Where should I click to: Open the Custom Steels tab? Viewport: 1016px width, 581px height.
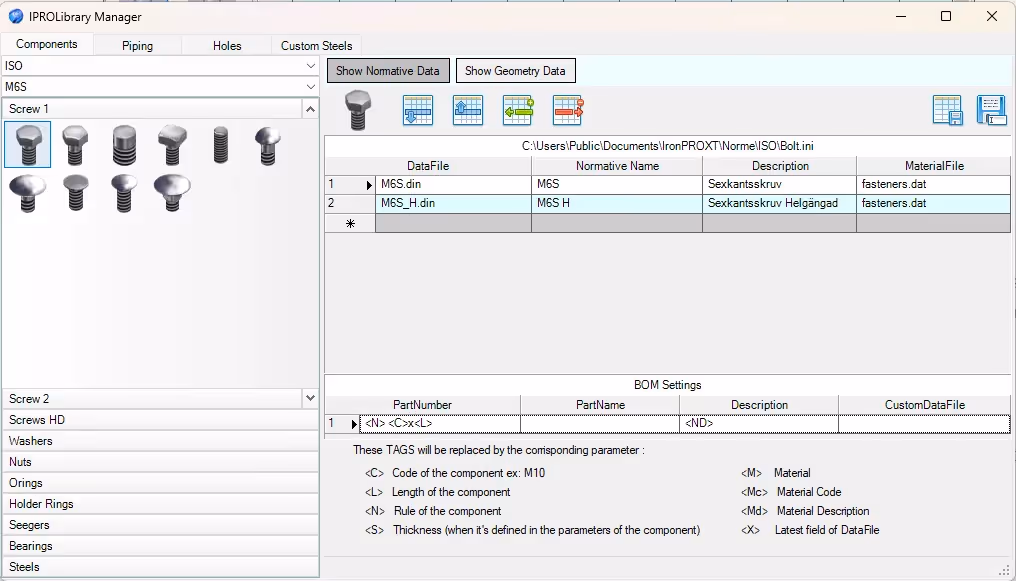316,46
